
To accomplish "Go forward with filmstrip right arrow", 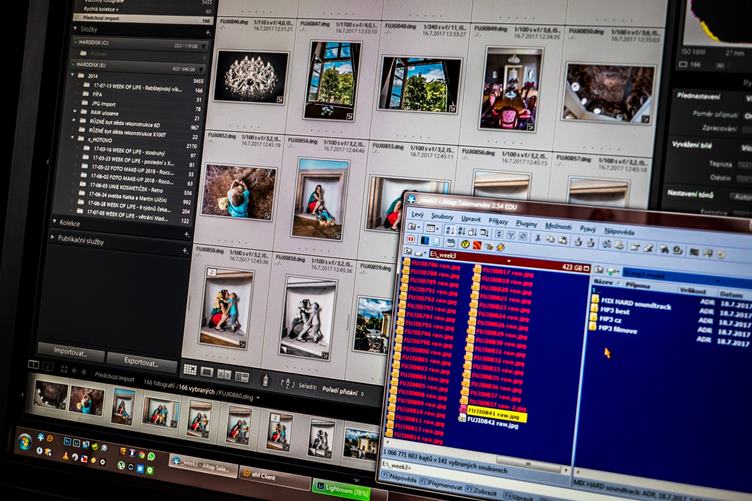I will point(83,372).
